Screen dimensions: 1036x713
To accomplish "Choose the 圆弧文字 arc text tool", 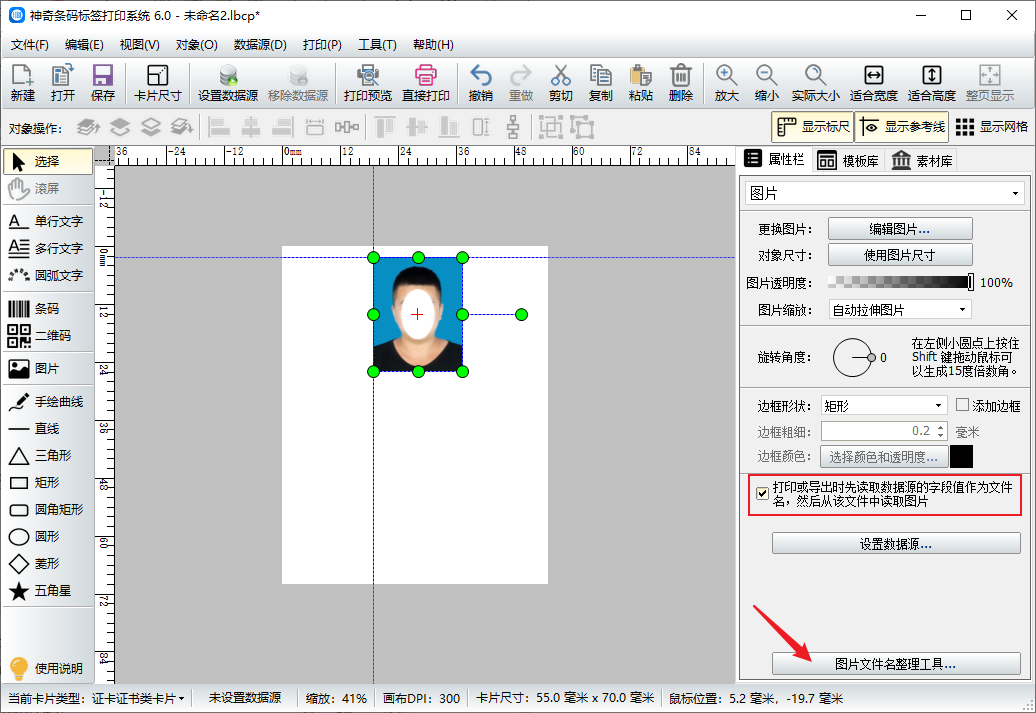I will [x=46, y=275].
